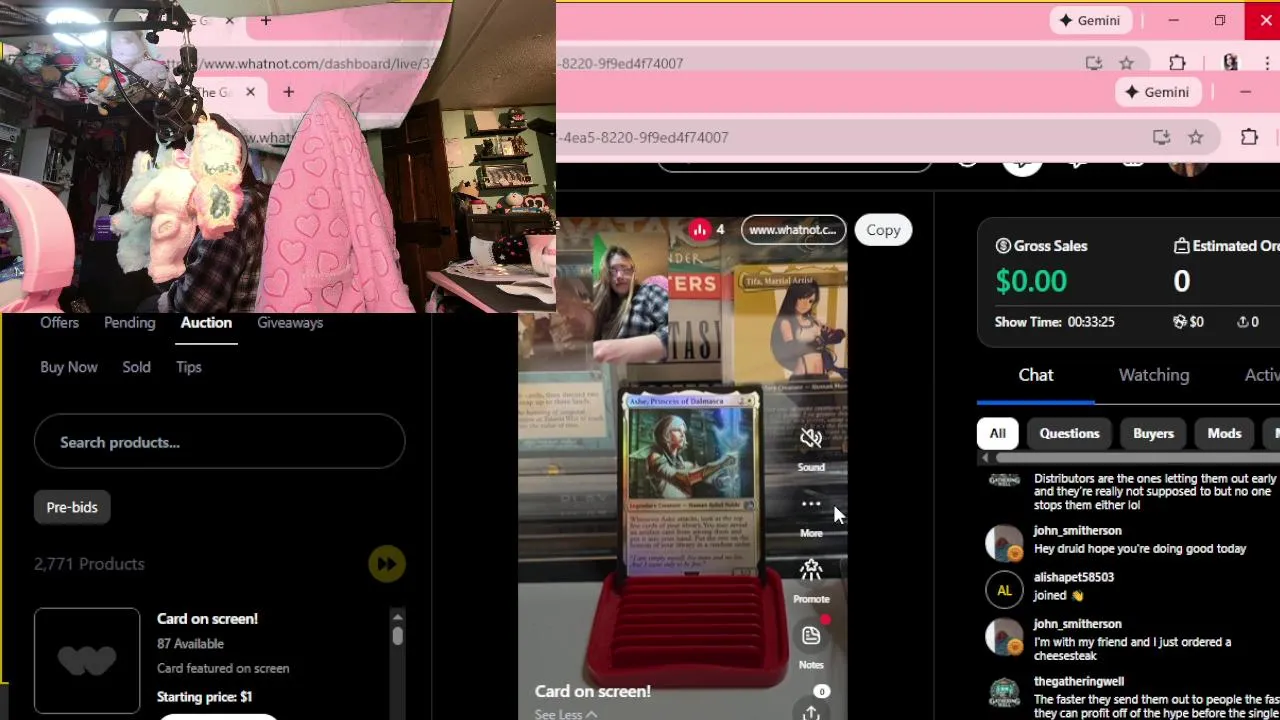Bookmark page with star in back window
Viewport: 1280px width, 720px height.
(x=1127, y=63)
